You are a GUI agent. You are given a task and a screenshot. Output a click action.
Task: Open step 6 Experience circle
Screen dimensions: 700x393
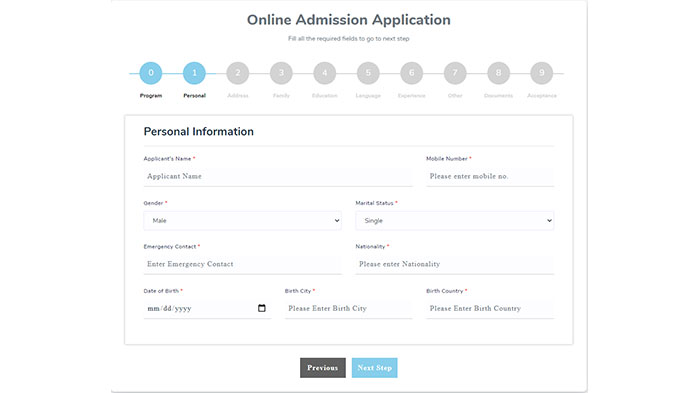(412, 73)
